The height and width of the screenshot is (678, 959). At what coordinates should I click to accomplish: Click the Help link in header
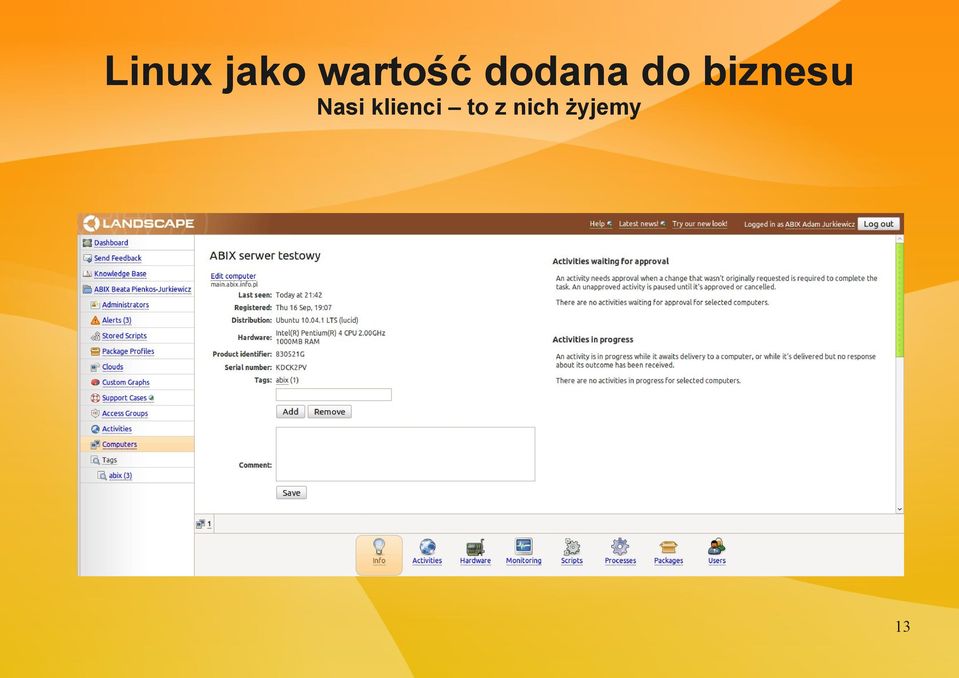(x=597, y=224)
